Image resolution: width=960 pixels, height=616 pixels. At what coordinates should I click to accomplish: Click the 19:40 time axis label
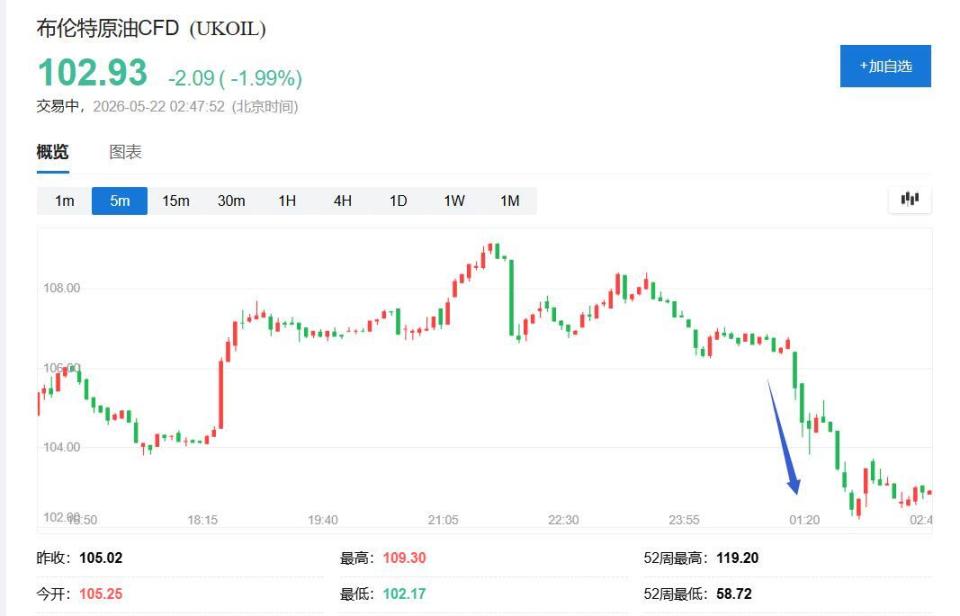point(323,520)
